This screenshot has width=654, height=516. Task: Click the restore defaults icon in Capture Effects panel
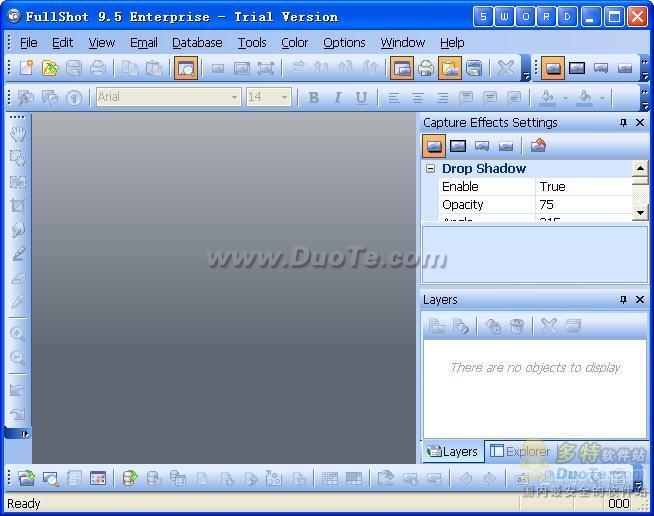[538, 146]
